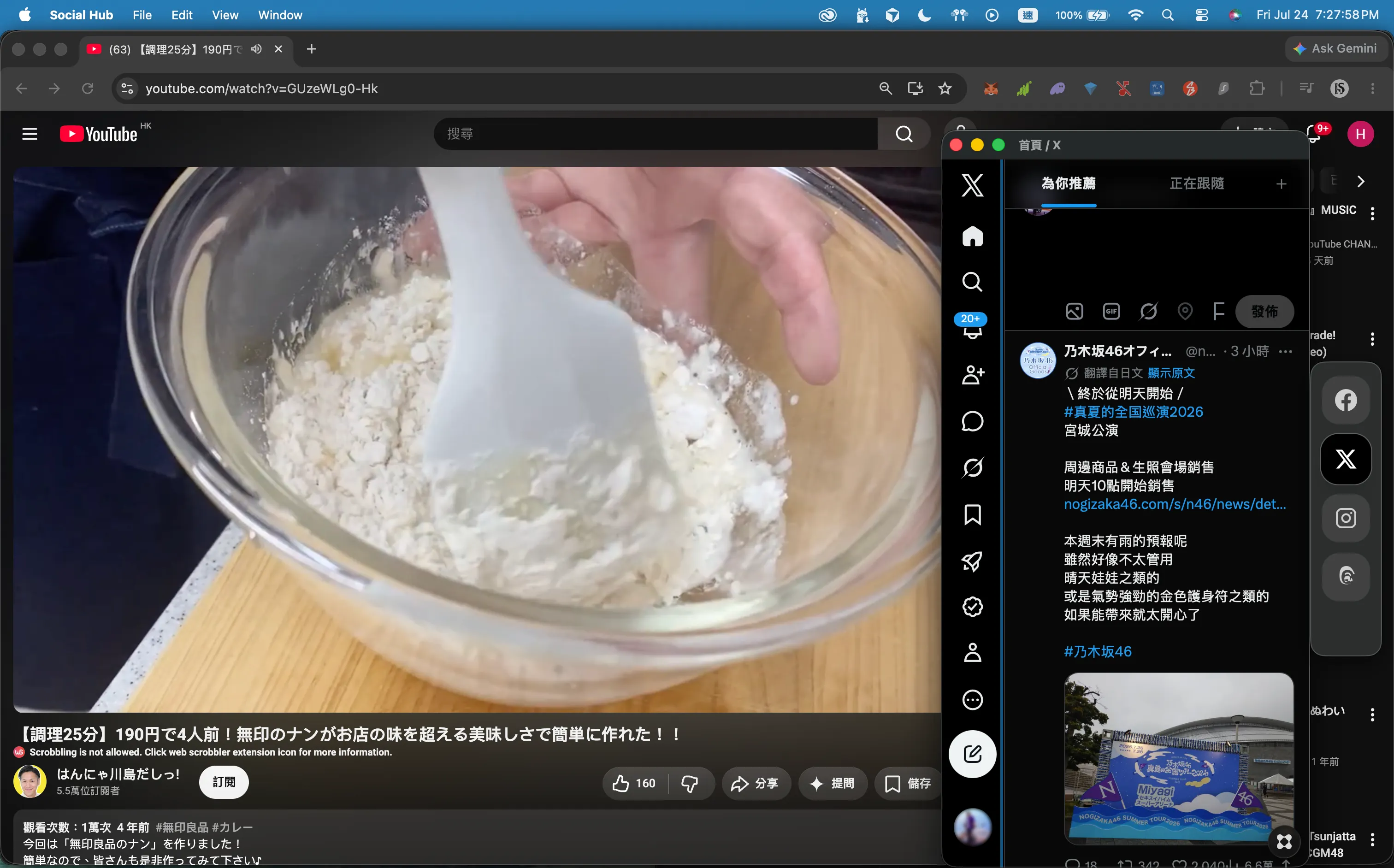1394x868 pixels.
Task: Like the video with 160 likes
Action: pyautogui.click(x=634, y=783)
